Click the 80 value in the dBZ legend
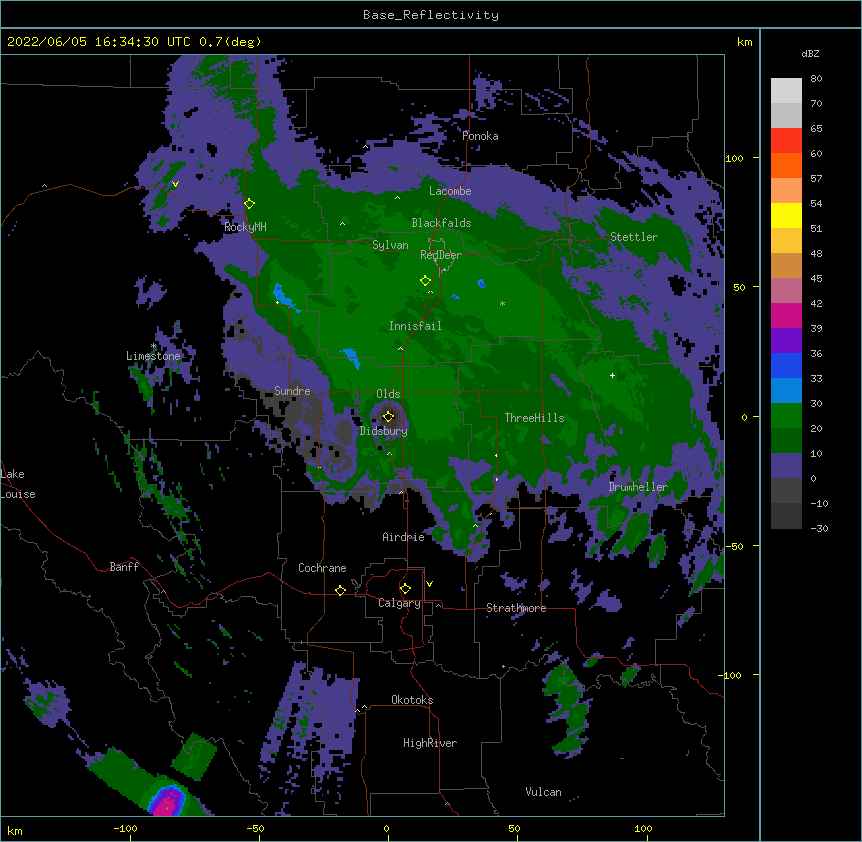The image size is (862, 842). point(816,79)
